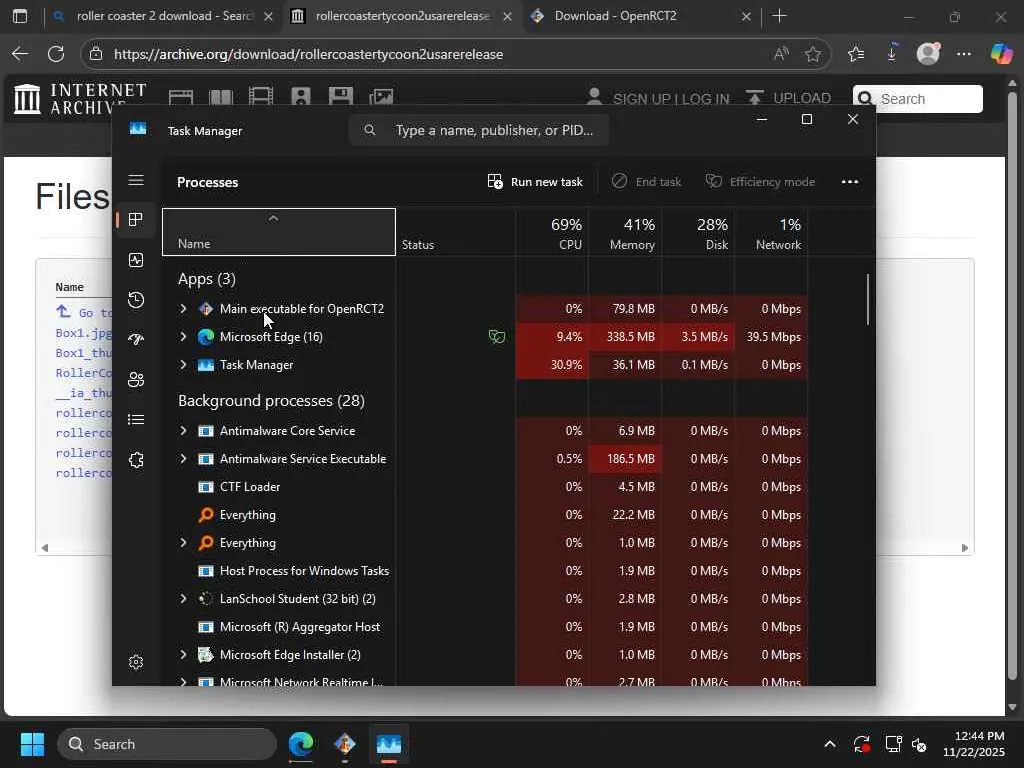This screenshot has width=1024, height=768.
Task: Select Processes page icon in sidebar
Action: click(136, 219)
